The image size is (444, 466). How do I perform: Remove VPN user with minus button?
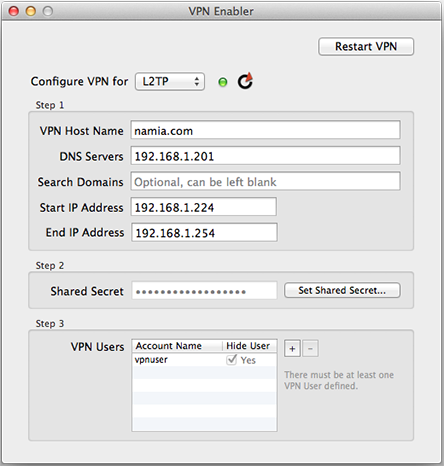click(x=310, y=349)
